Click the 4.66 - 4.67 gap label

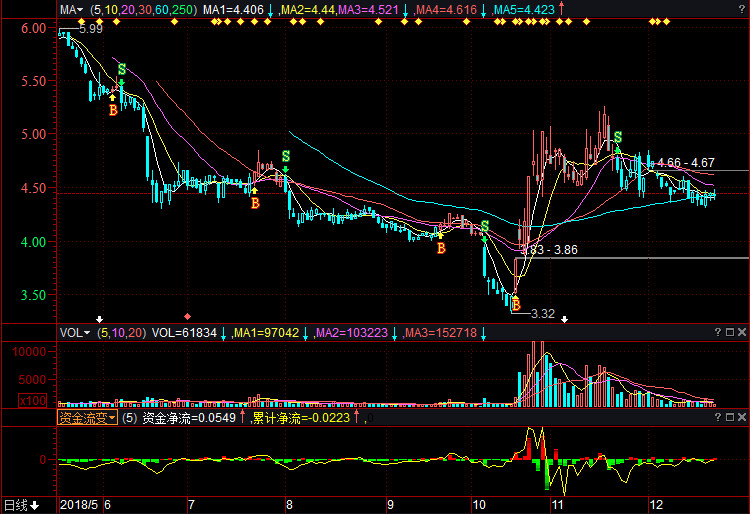pos(686,163)
